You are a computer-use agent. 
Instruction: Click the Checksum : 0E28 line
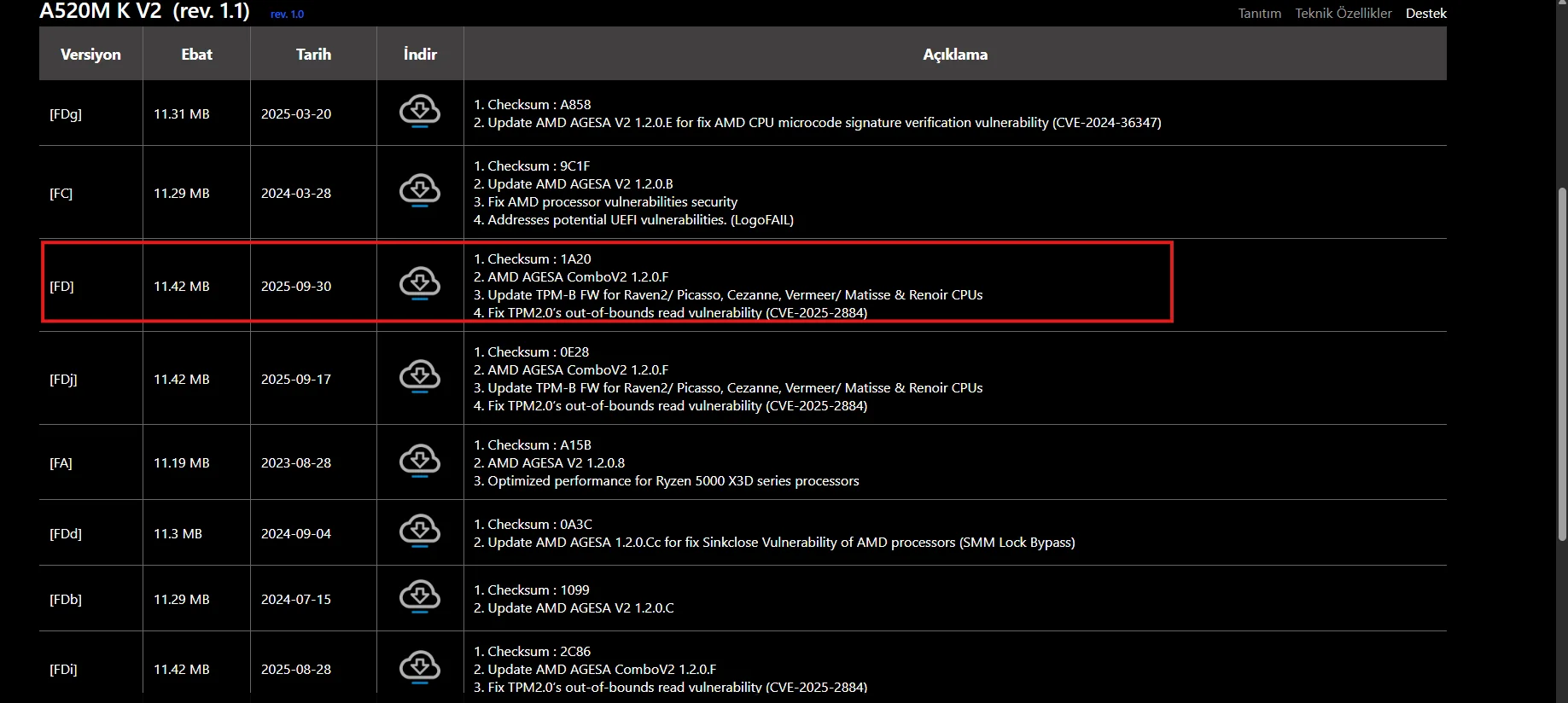click(532, 351)
